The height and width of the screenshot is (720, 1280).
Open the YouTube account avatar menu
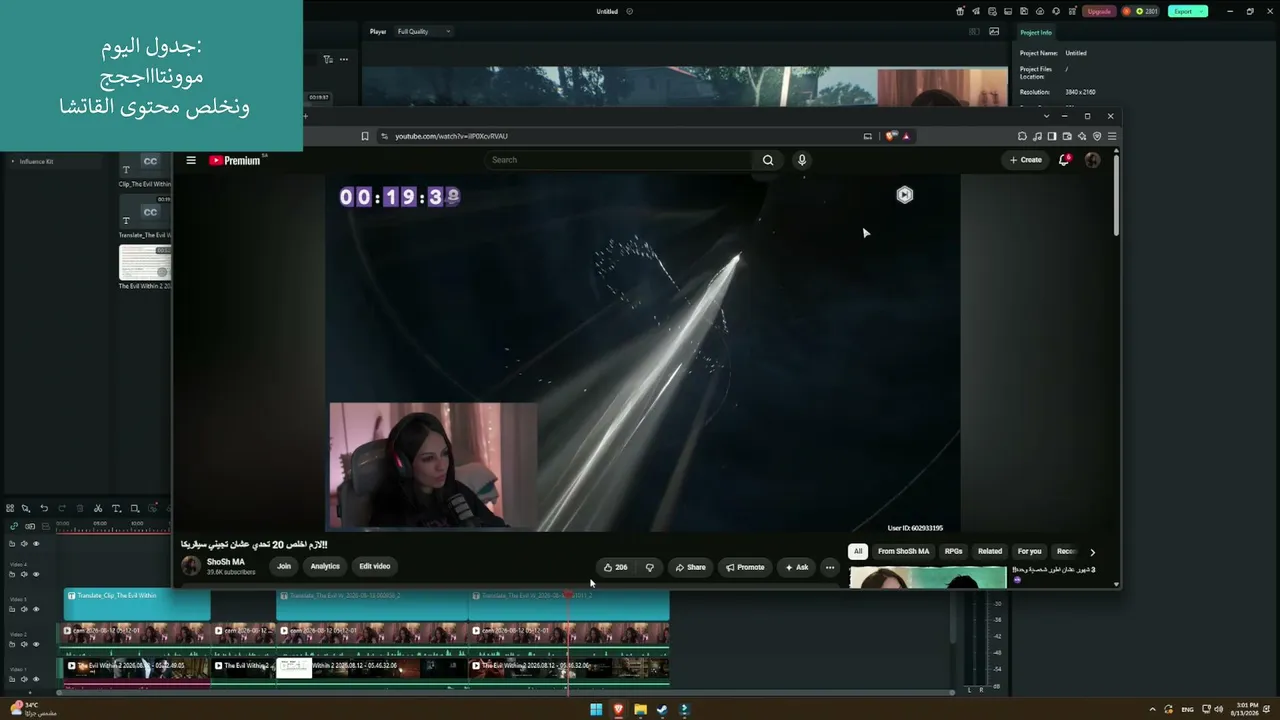tap(1092, 160)
